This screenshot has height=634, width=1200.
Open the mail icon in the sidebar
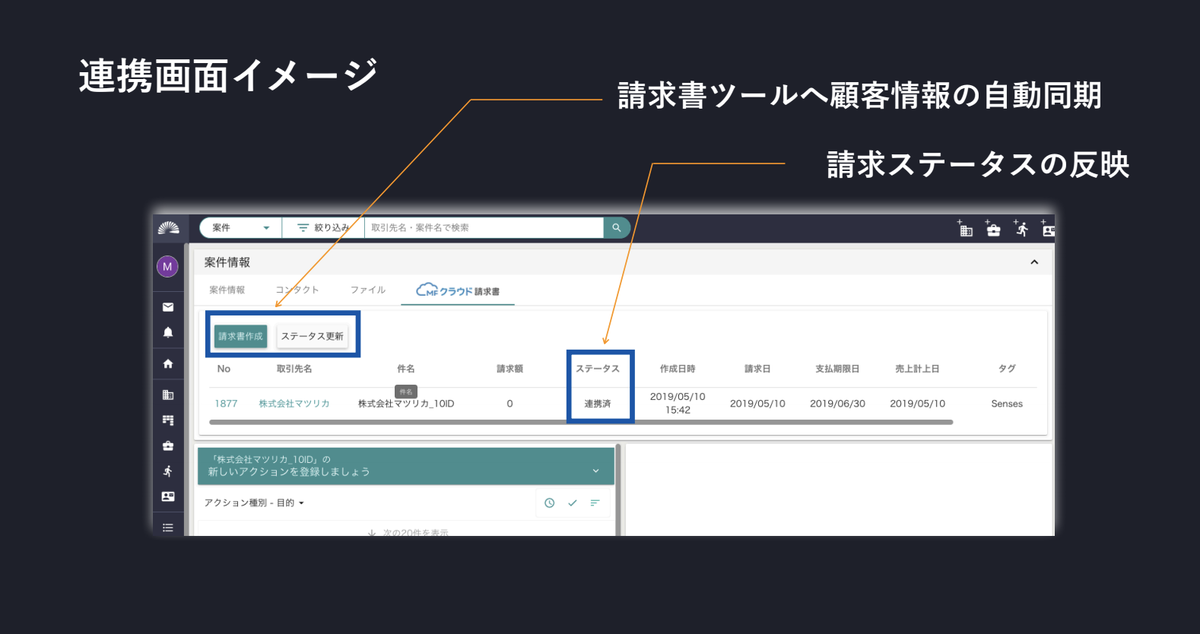coord(167,307)
